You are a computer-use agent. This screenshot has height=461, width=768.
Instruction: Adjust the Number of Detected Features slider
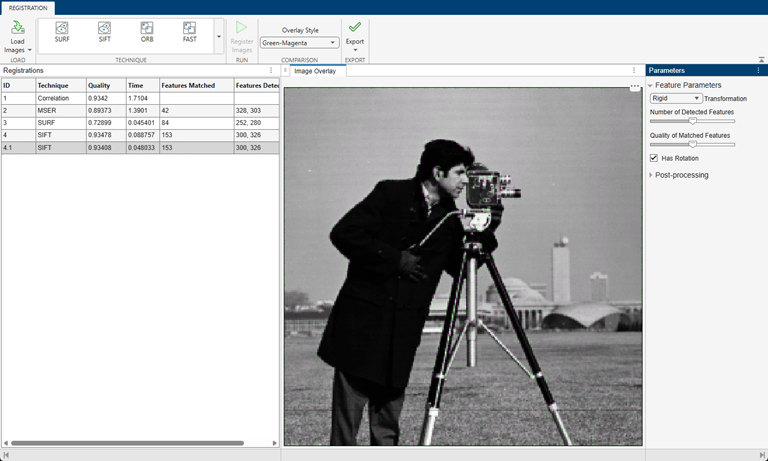[x=692, y=121]
